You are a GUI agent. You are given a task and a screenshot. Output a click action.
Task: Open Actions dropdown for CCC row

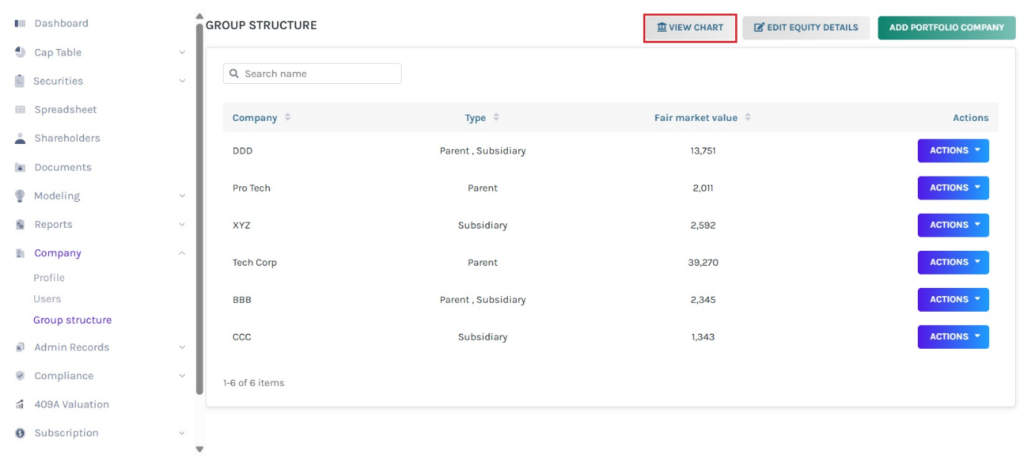coord(952,337)
